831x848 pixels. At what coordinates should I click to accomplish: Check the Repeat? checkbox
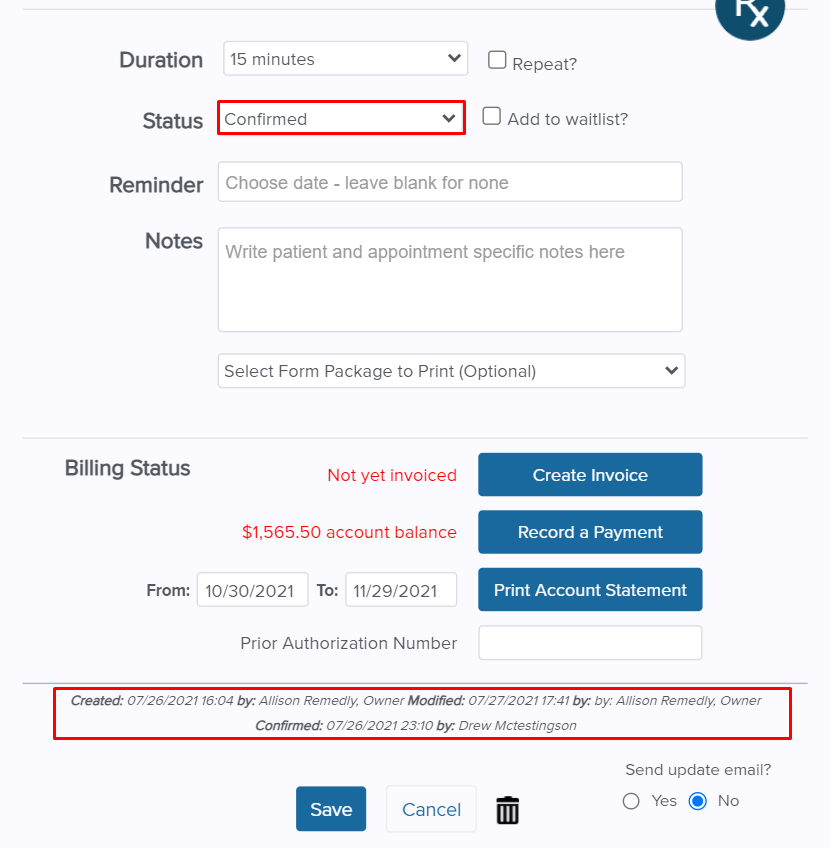tap(497, 60)
